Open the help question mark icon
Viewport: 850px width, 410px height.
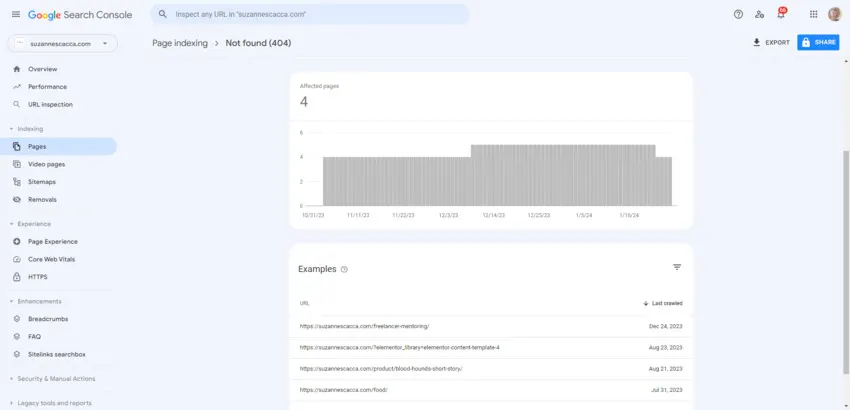pos(738,15)
